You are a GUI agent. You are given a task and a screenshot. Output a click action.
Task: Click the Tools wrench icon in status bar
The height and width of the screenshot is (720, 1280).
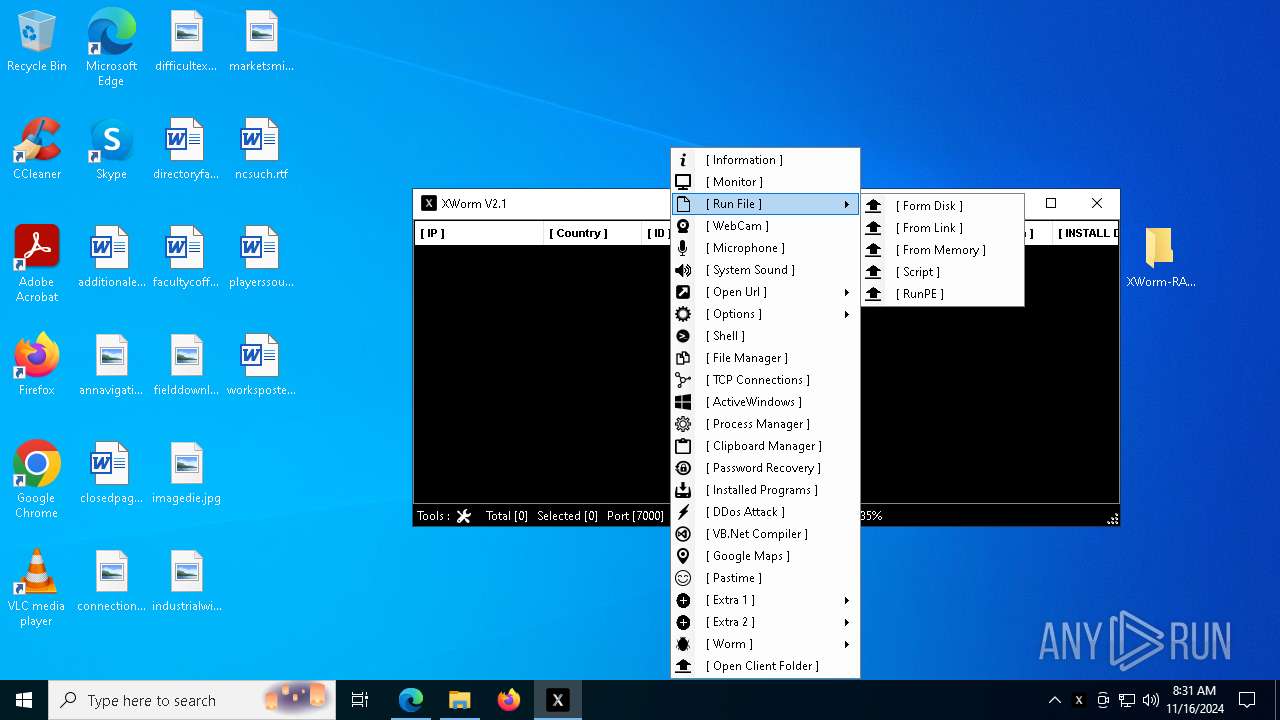pos(463,516)
